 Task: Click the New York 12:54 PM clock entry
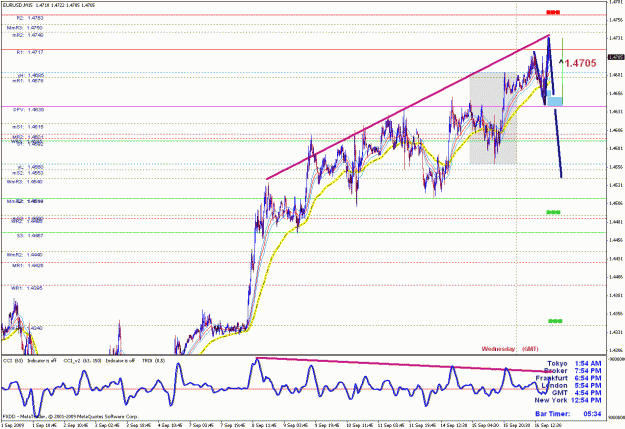(568, 400)
